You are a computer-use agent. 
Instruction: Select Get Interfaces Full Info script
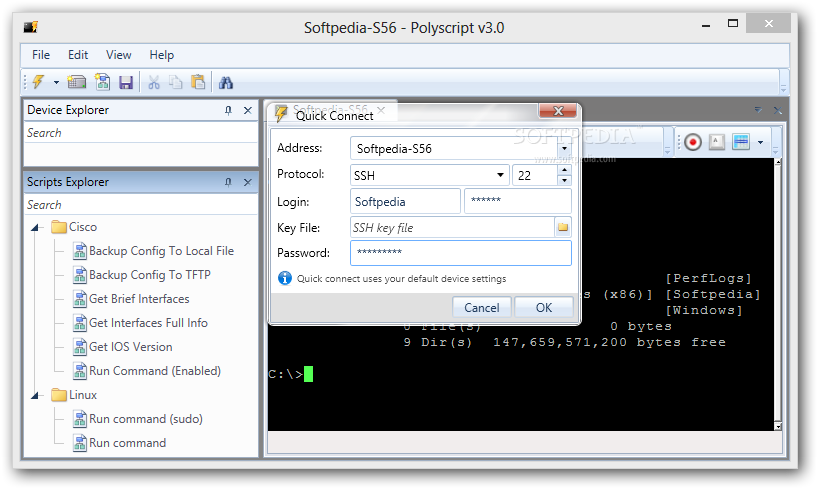(140, 323)
